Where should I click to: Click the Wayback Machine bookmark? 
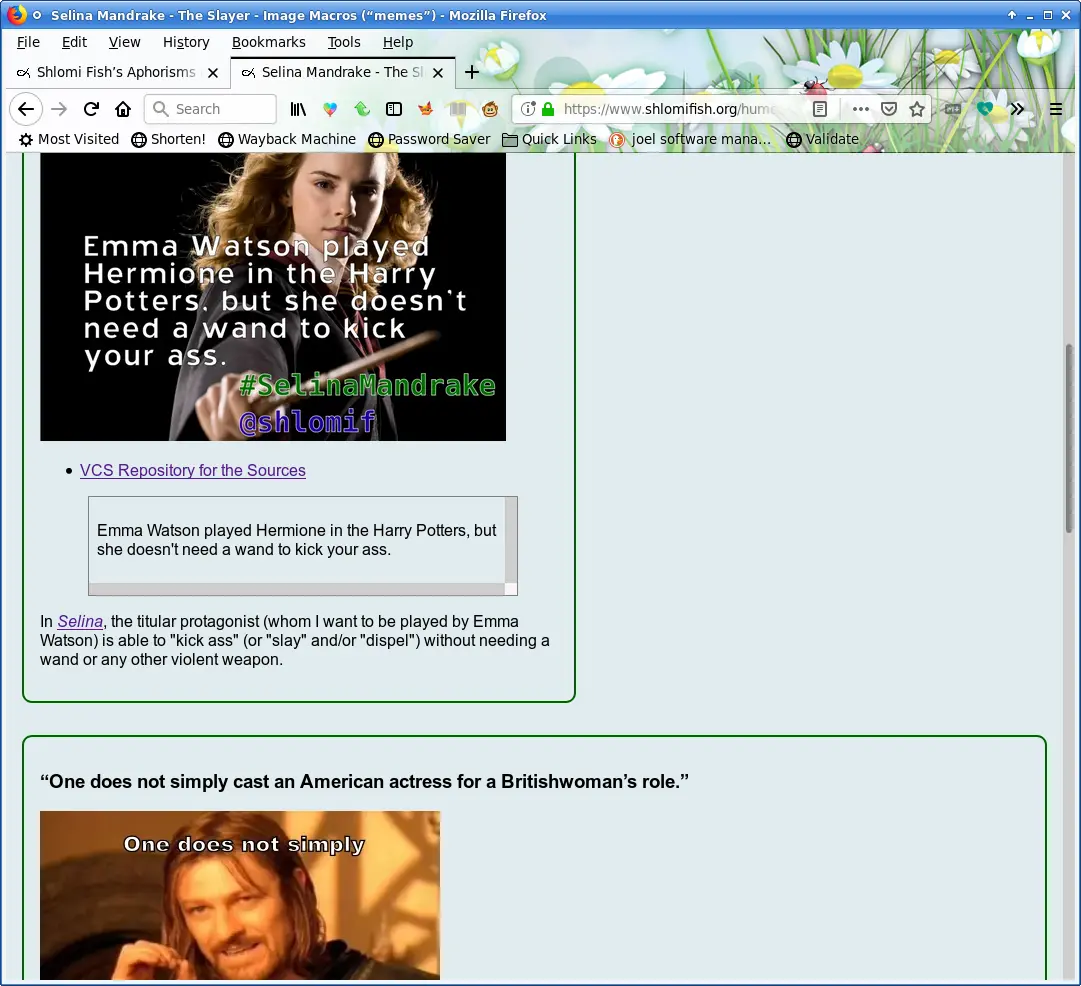(x=287, y=139)
